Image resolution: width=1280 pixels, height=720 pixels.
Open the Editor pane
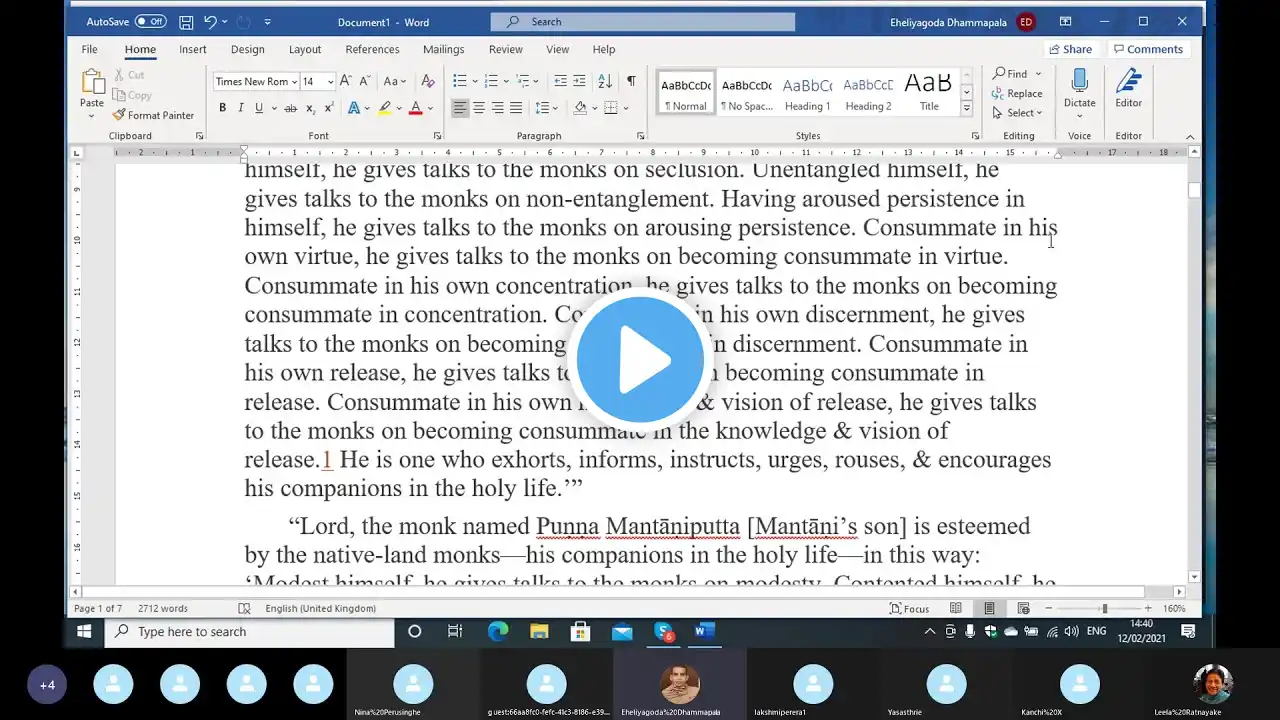(x=1128, y=88)
